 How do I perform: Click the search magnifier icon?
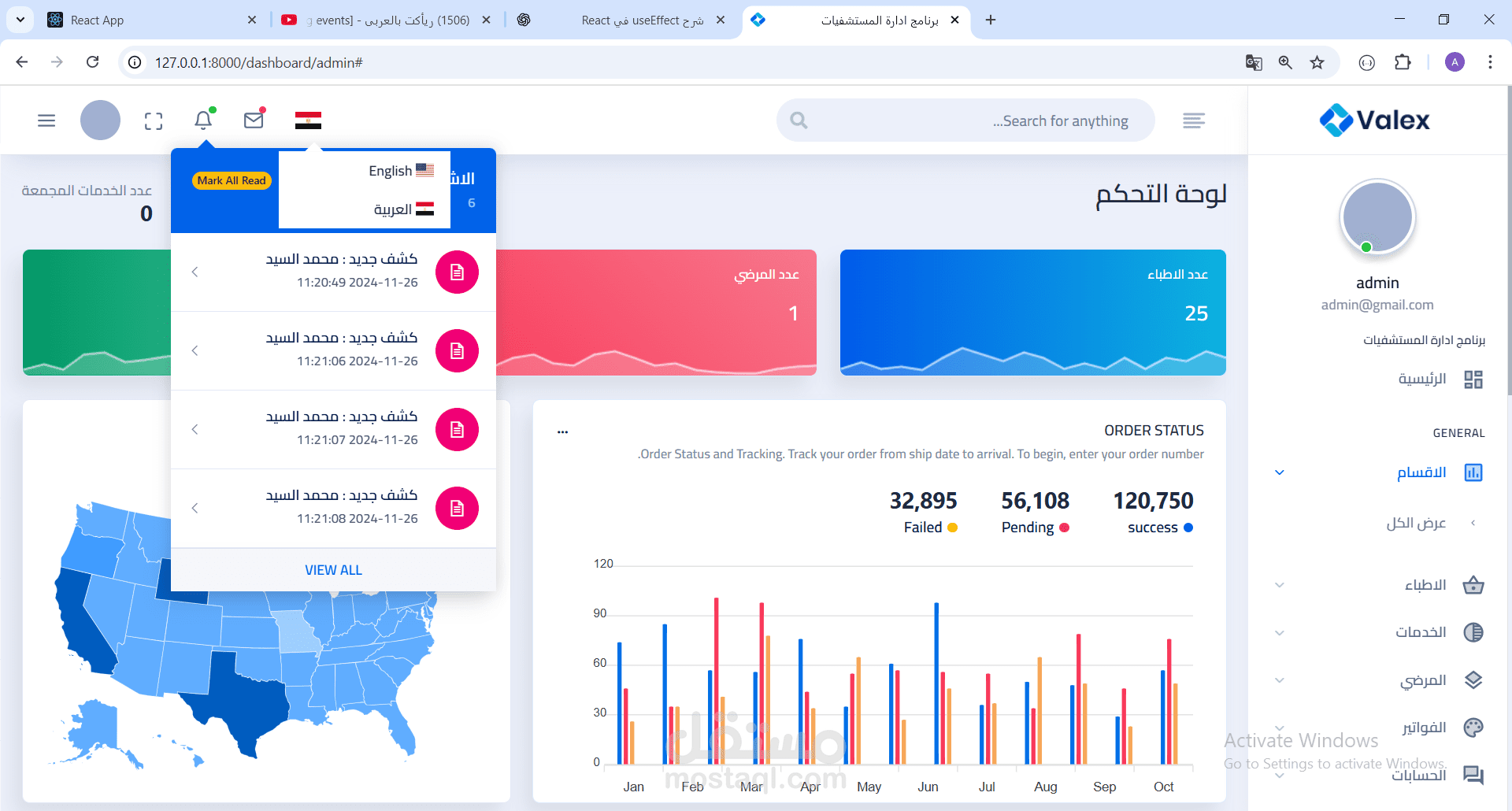coord(799,120)
